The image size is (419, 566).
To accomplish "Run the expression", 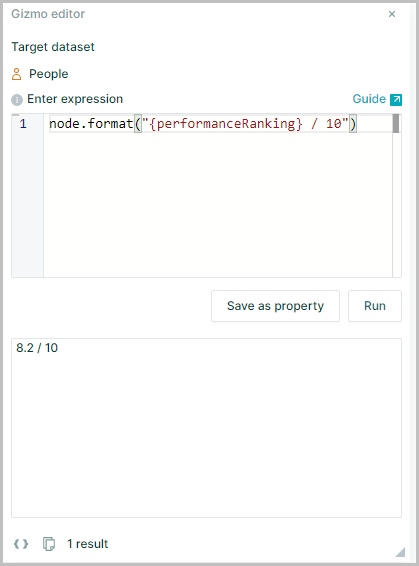I will click(x=375, y=306).
